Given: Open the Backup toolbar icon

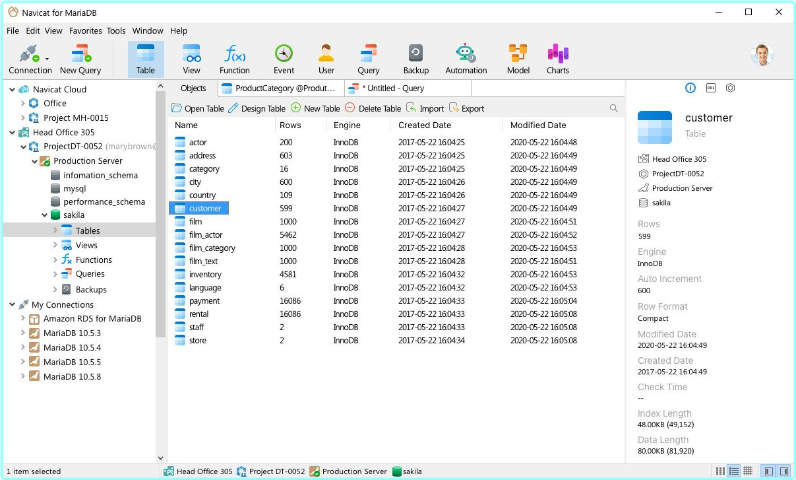Looking at the screenshot, I should (415, 57).
